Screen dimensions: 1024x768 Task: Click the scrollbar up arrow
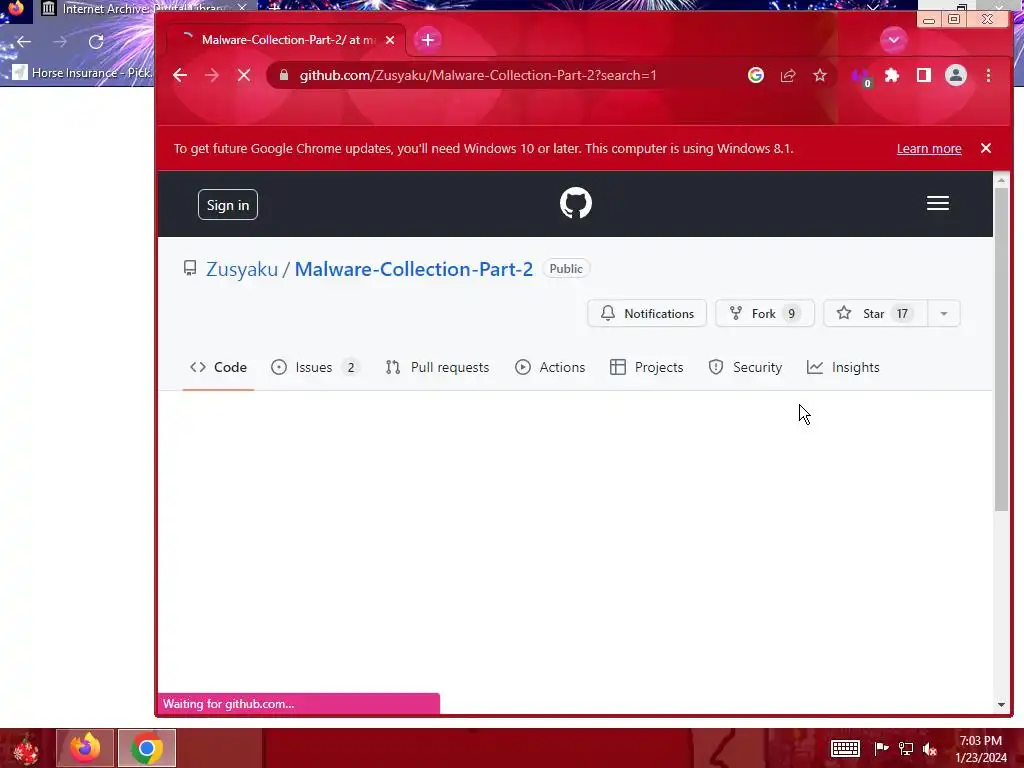[x=1001, y=179]
